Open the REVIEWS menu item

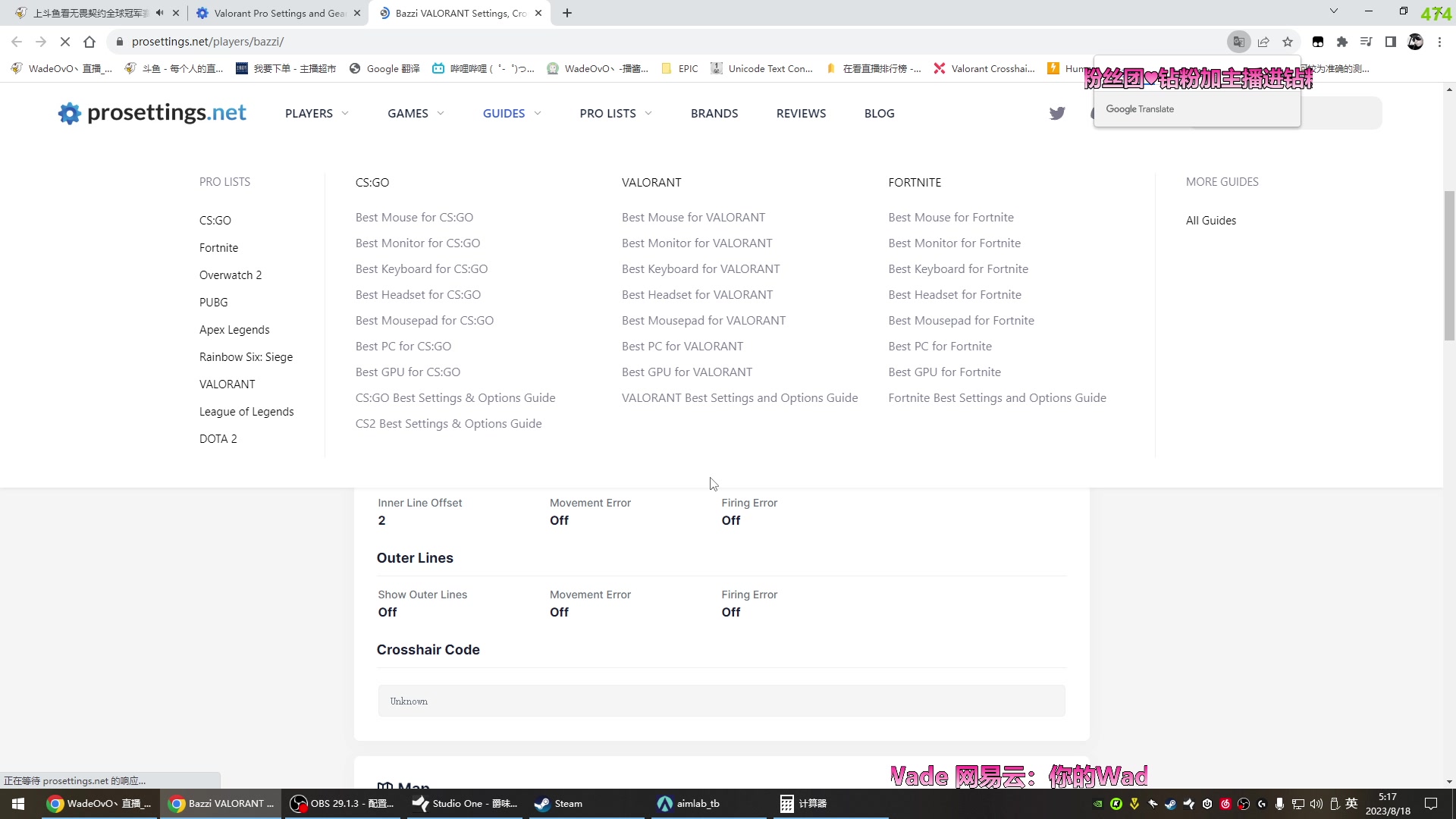click(801, 114)
